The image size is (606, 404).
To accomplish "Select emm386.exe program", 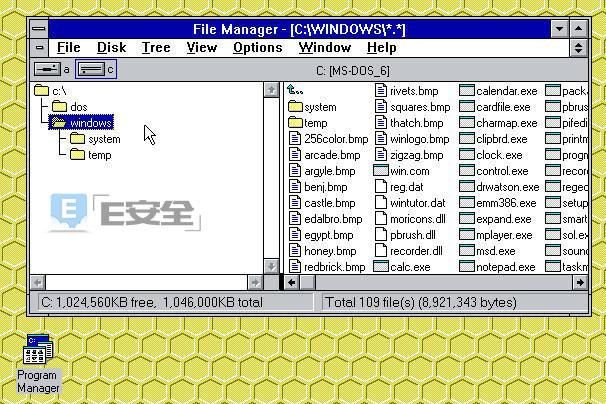I will click(498, 203).
